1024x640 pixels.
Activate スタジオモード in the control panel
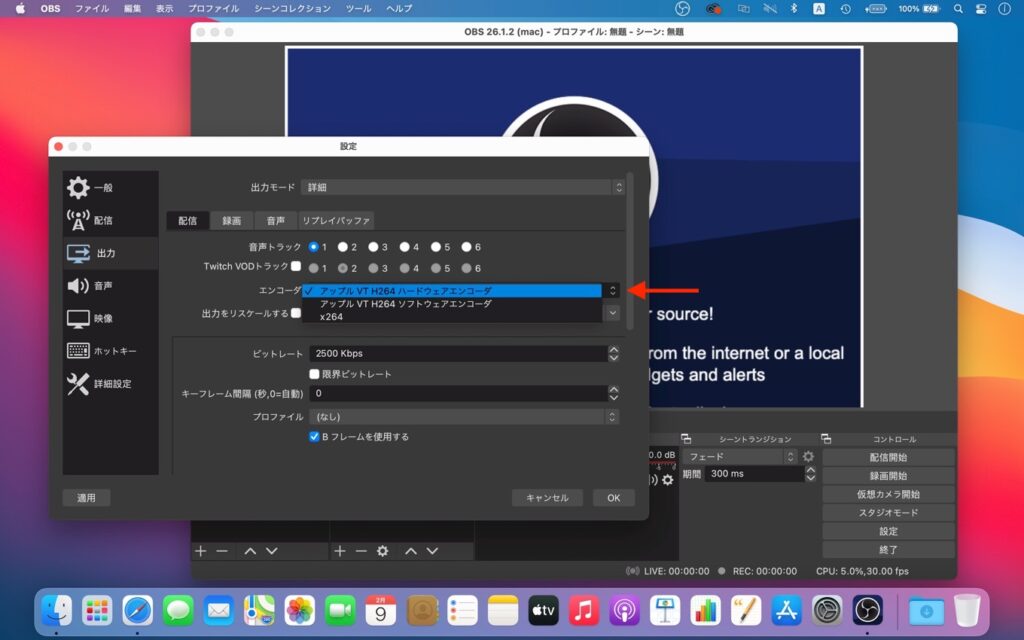click(888, 512)
